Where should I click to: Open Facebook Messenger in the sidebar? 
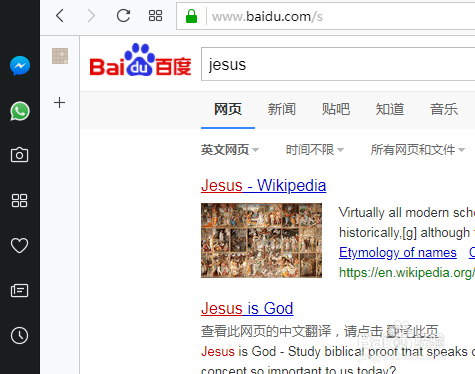coord(20,66)
